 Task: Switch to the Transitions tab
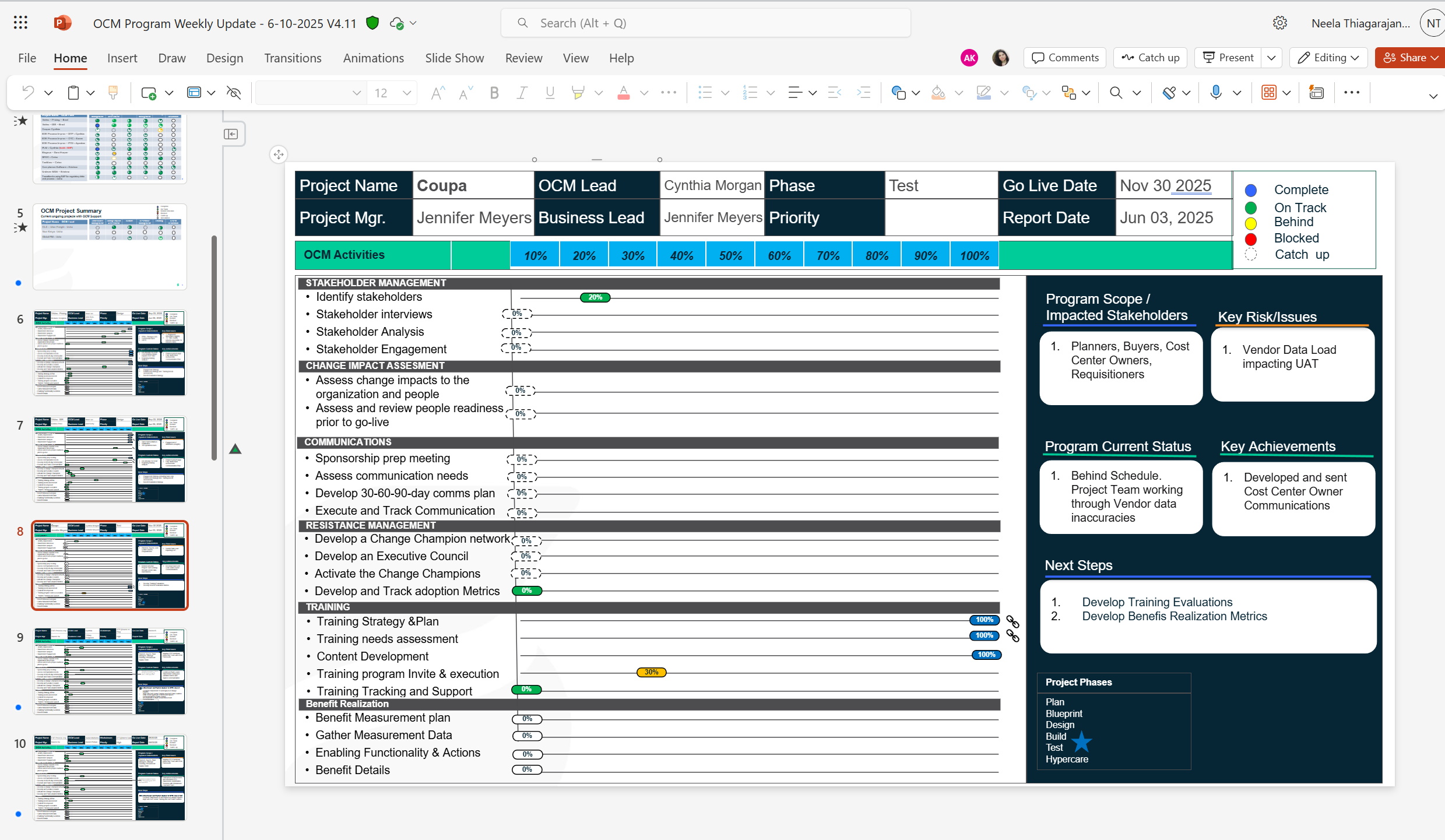tap(293, 58)
